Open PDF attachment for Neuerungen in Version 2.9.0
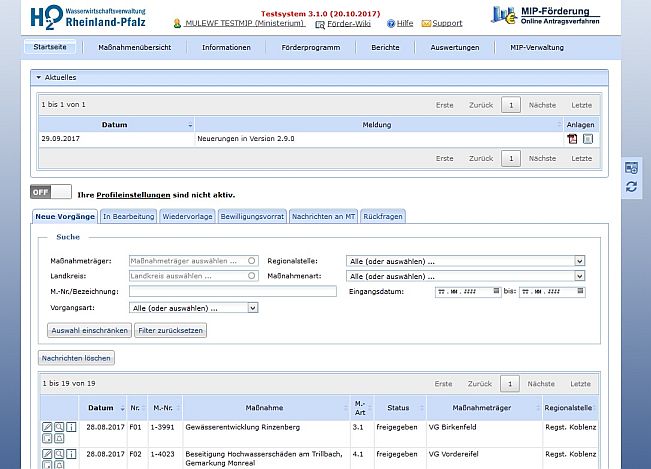This screenshot has height=469, width=651. [572, 139]
